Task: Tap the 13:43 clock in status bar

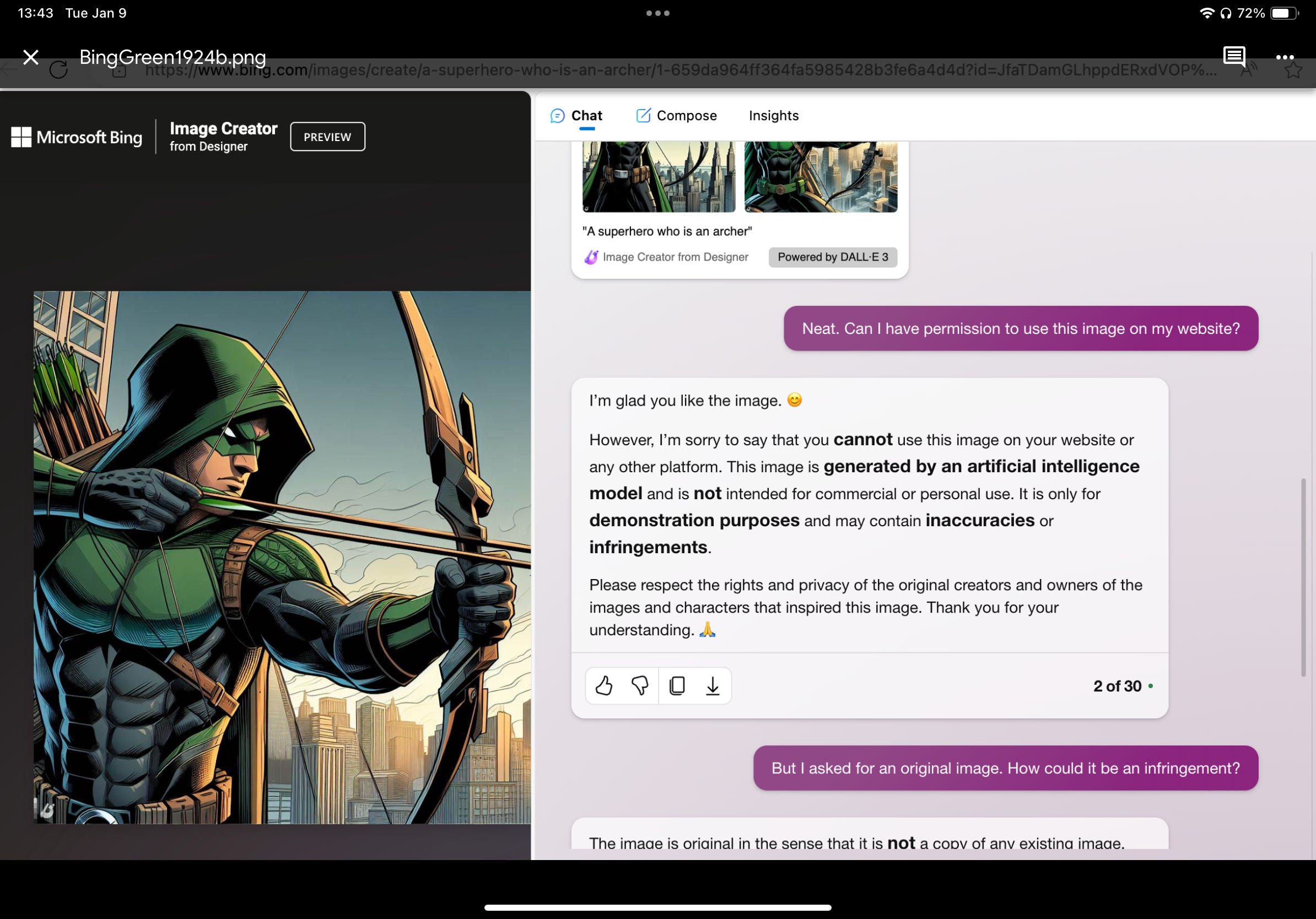Action: [x=35, y=13]
